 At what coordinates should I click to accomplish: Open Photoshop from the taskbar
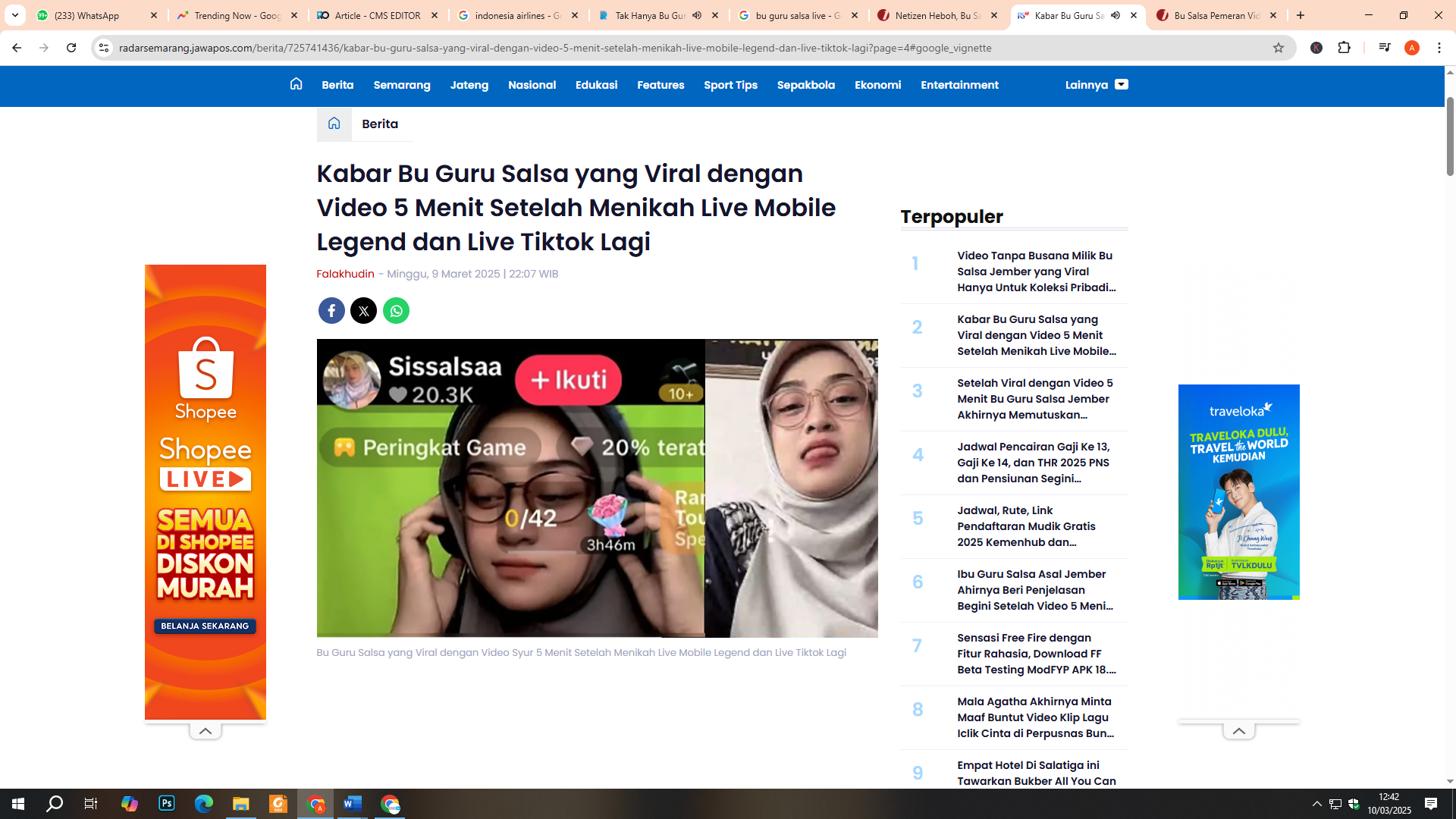[167, 803]
